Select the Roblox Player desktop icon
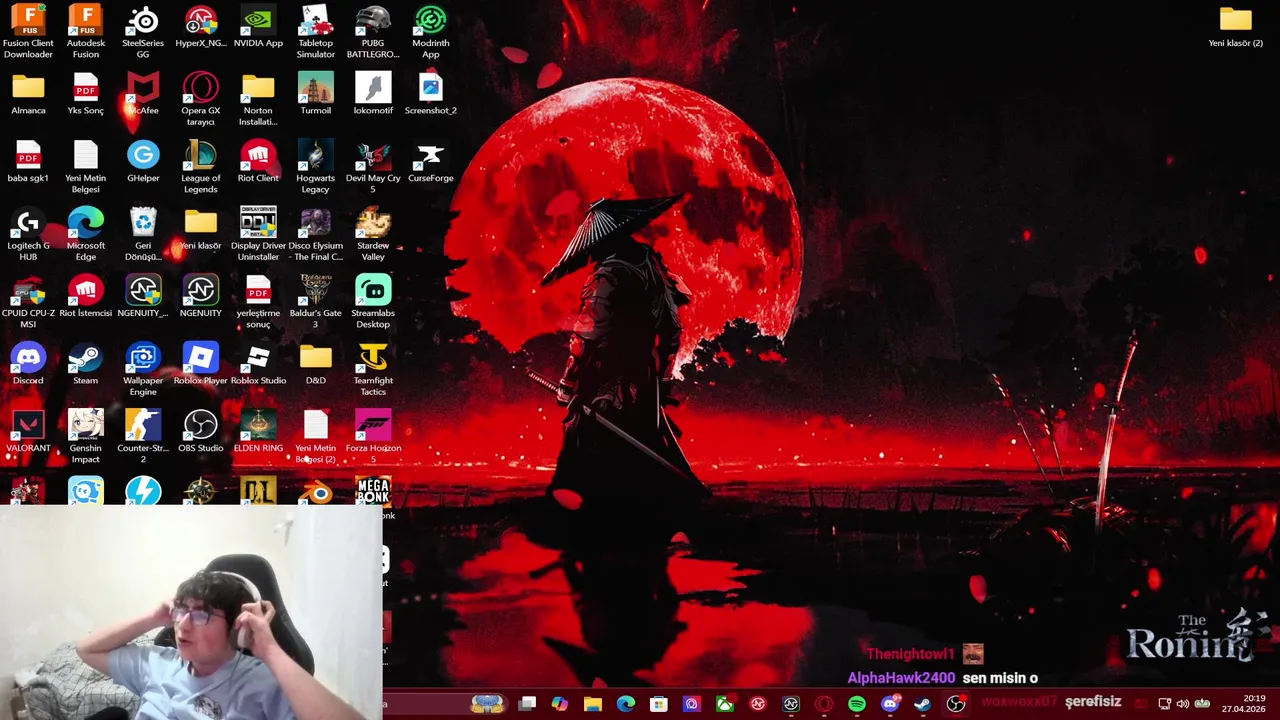 [x=201, y=364]
